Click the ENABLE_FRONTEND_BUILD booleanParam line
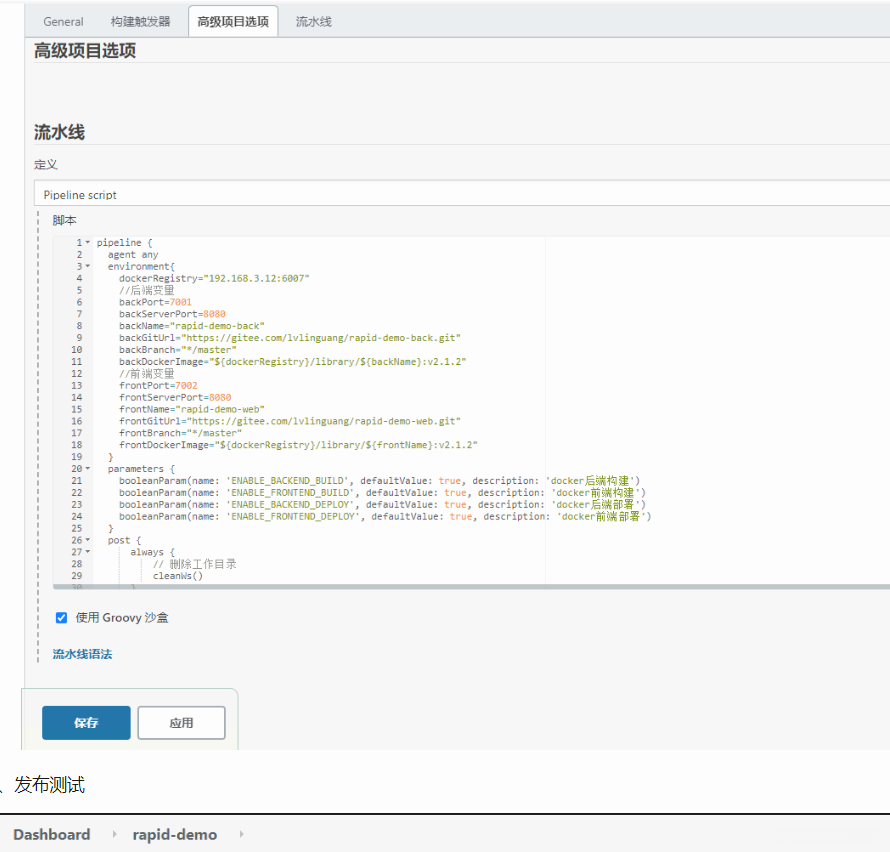 pyautogui.click(x=382, y=493)
